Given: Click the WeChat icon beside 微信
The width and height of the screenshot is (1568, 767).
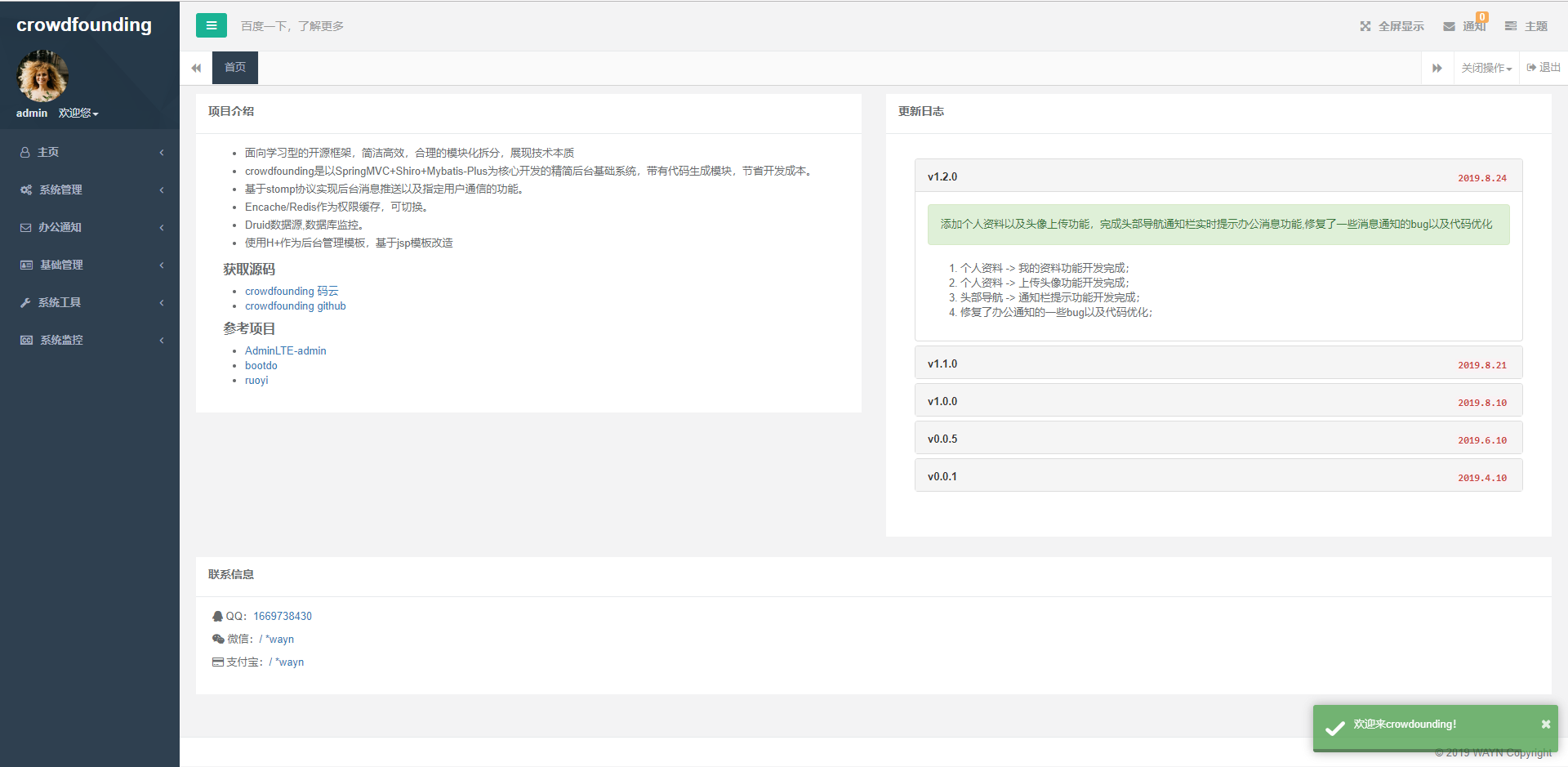Looking at the screenshot, I should (218, 639).
